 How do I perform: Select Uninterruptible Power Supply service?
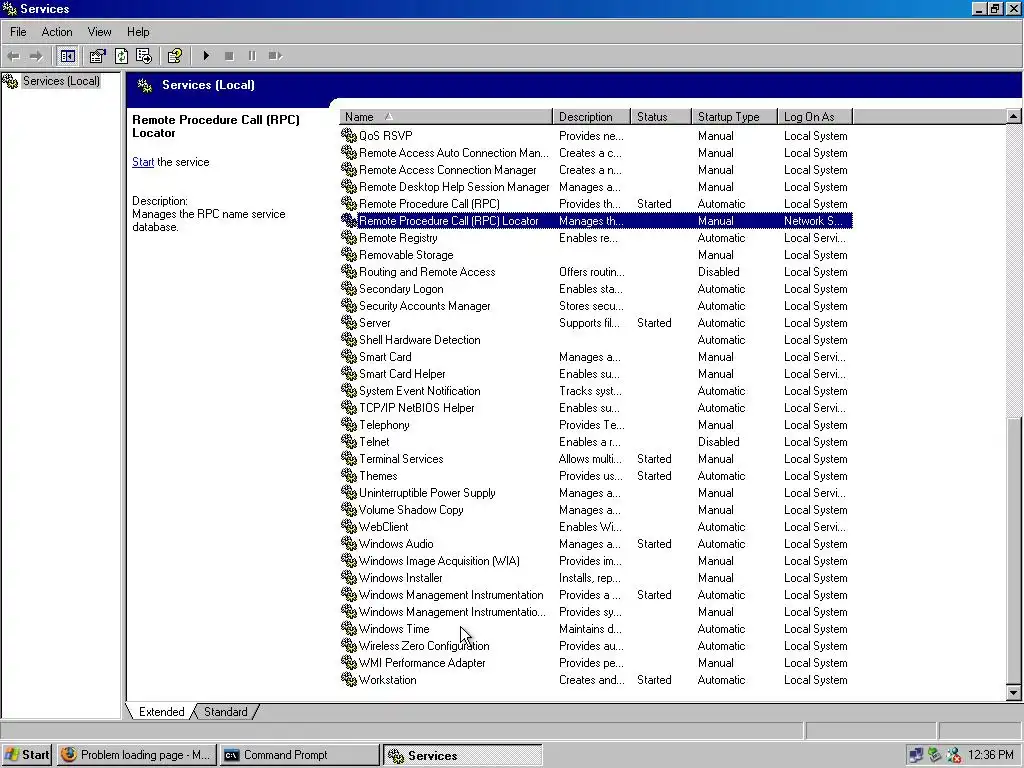(x=596, y=492)
